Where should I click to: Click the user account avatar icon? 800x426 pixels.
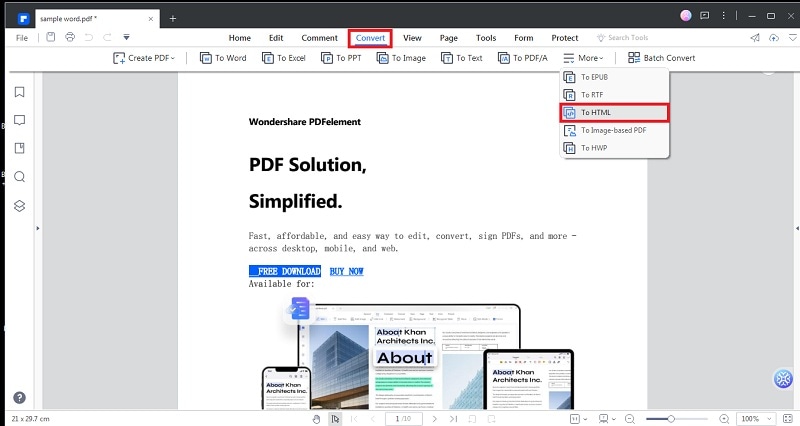pos(686,16)
